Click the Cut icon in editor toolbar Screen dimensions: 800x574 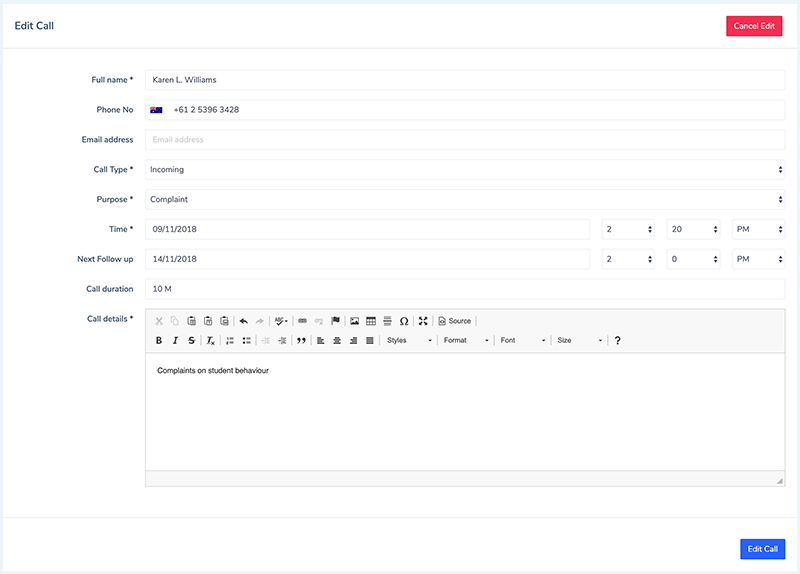pyautogui.click(x=159, y=321)
